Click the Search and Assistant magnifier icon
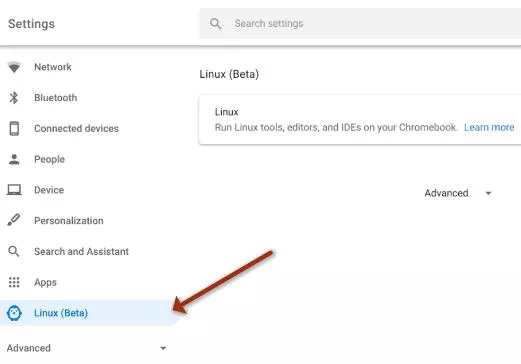This screenshot has height=364, width=521. 14,251
